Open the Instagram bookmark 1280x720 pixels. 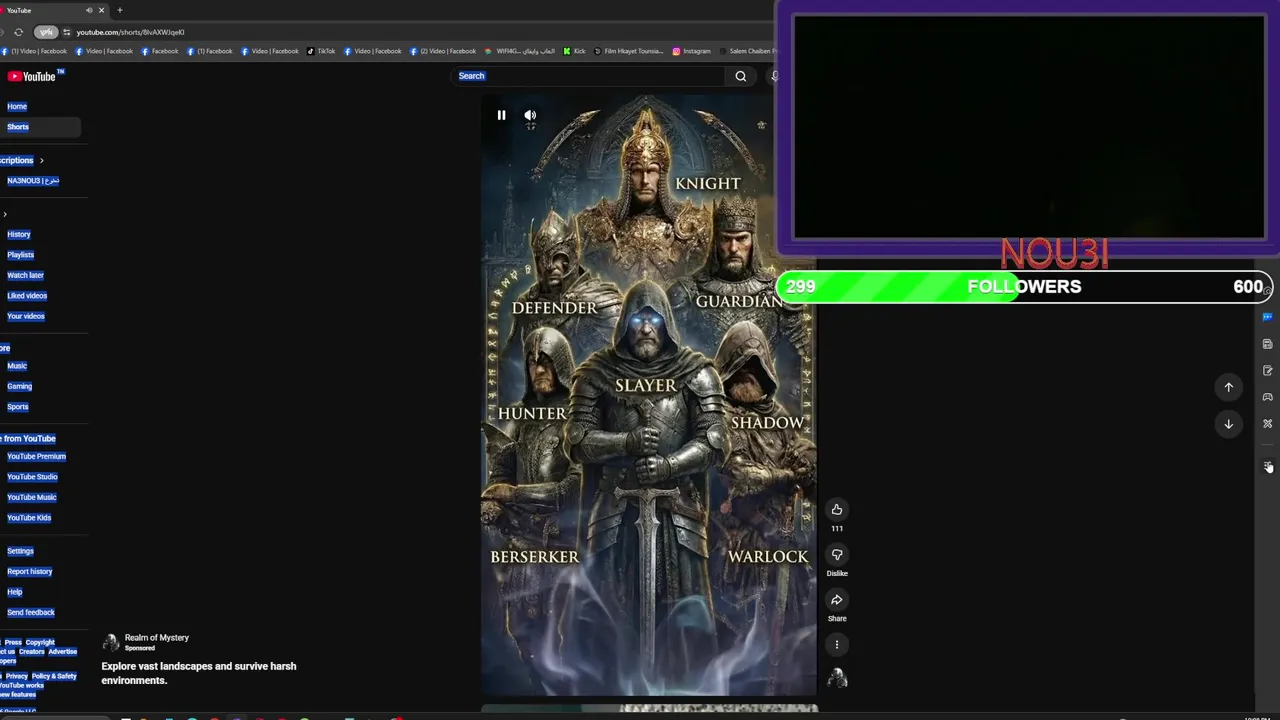pos(691,51)
